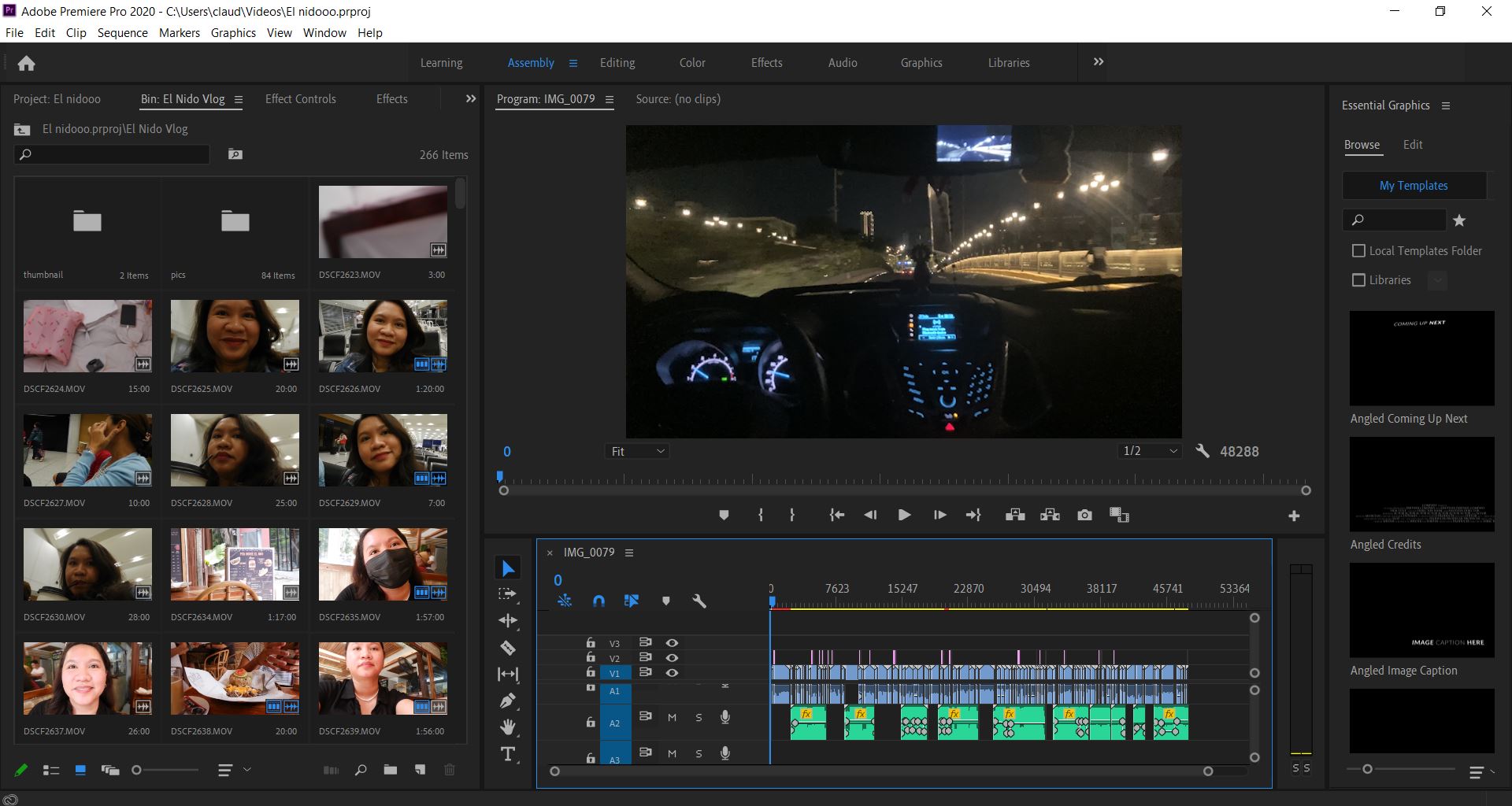Switch to the Editing workspace

point(617,63)
